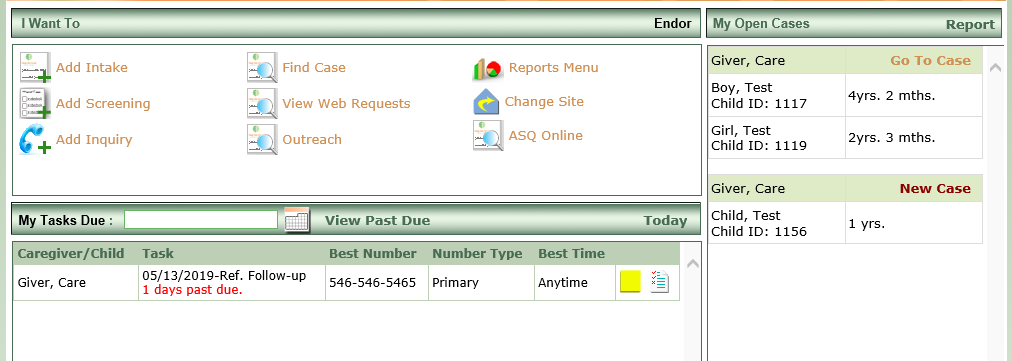Click the Number Type column header
The height and width of the screenshot is (361, 1012).
tap(477, 254)
